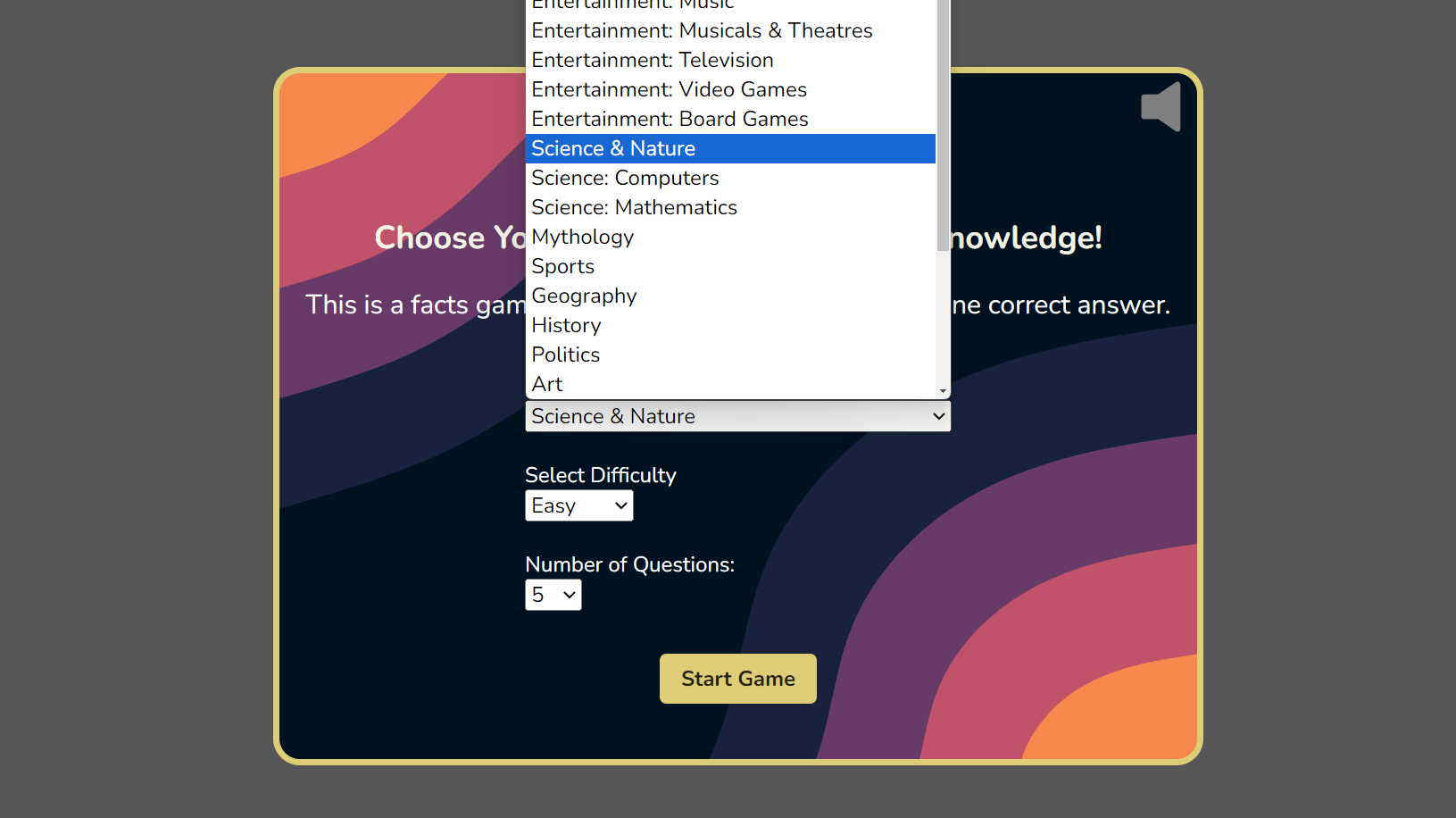Viewport: 1456px width, 818px height.
Task: Select Politics category option
Action: [565, 355]
